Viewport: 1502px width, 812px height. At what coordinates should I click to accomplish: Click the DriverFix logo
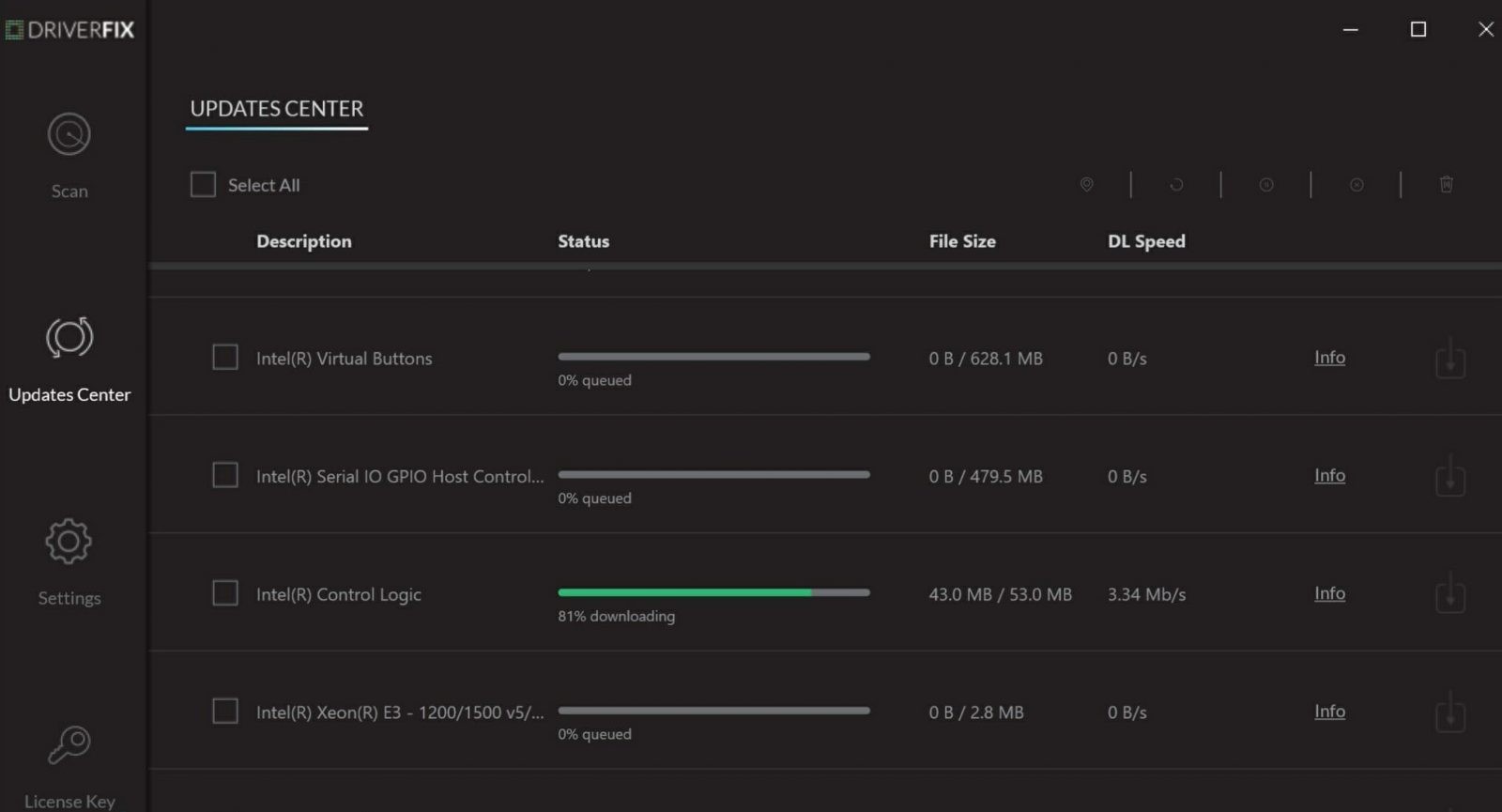coord(70,30)
